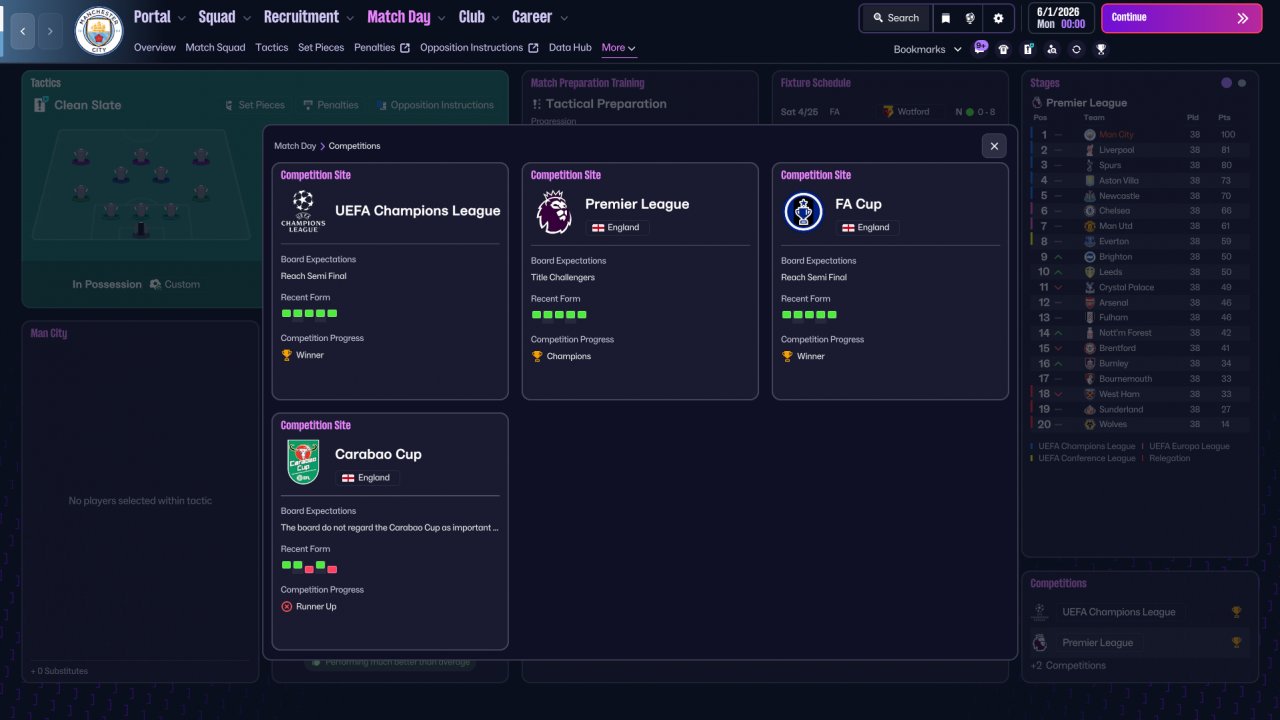The width and height of the screenshot is (1280, 720).
Task: Open Competition Site for FA Cup
Action: (816, 175)
